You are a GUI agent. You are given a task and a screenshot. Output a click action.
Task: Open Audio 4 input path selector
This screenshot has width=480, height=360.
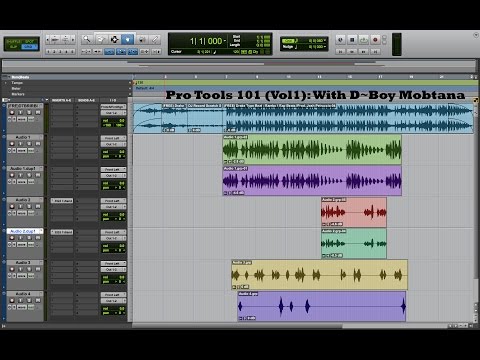point(113,295)
